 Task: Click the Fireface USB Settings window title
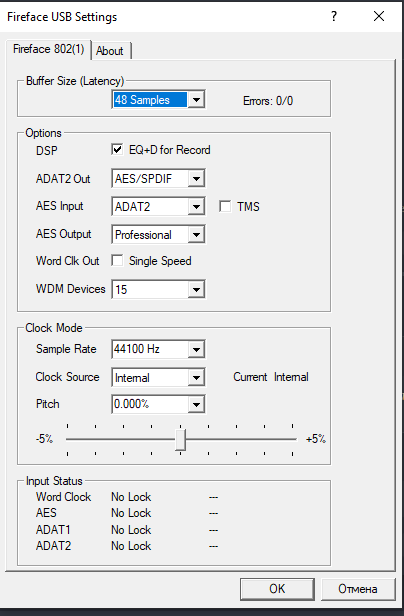tap(62, 17)
